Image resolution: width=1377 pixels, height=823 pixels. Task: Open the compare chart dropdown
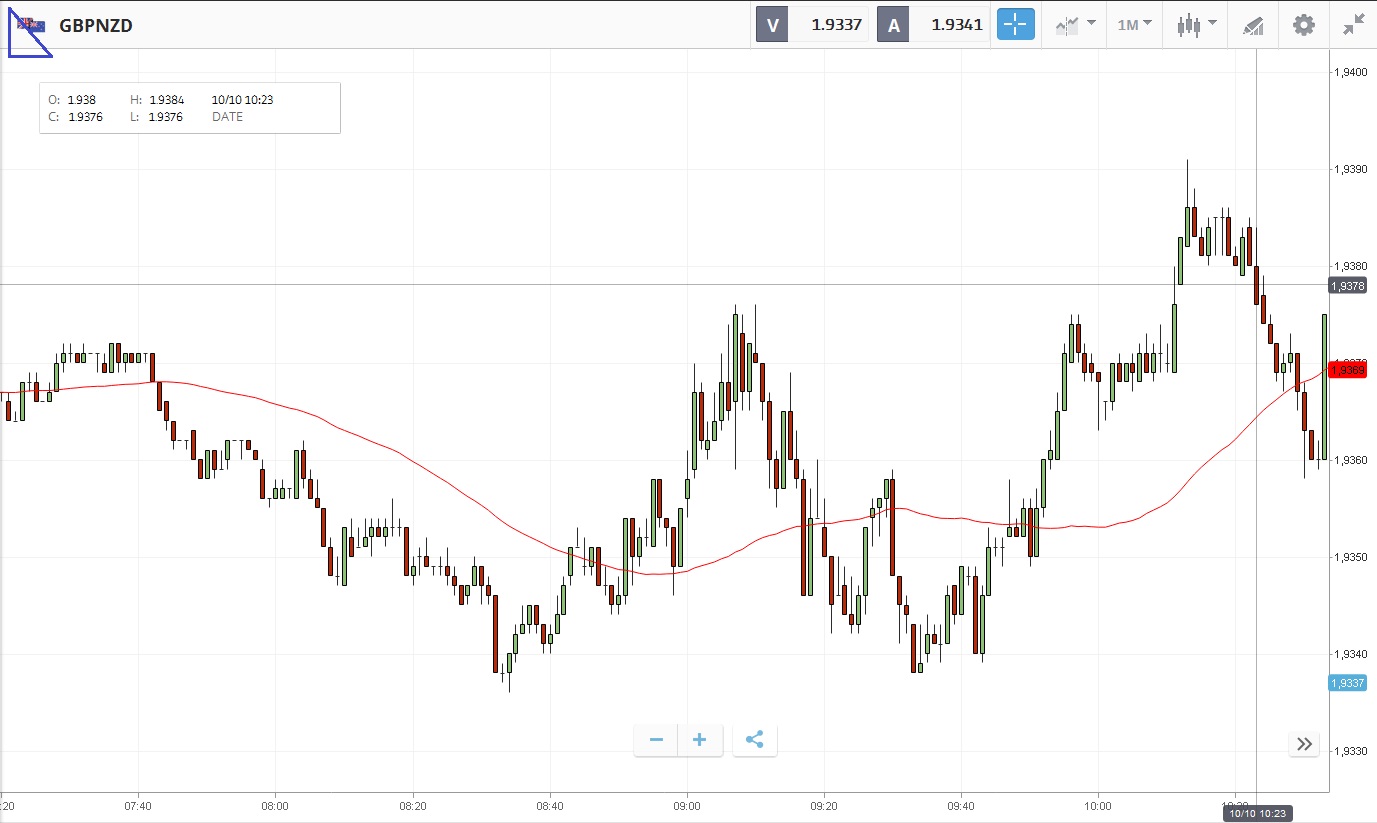point(1075,25)
